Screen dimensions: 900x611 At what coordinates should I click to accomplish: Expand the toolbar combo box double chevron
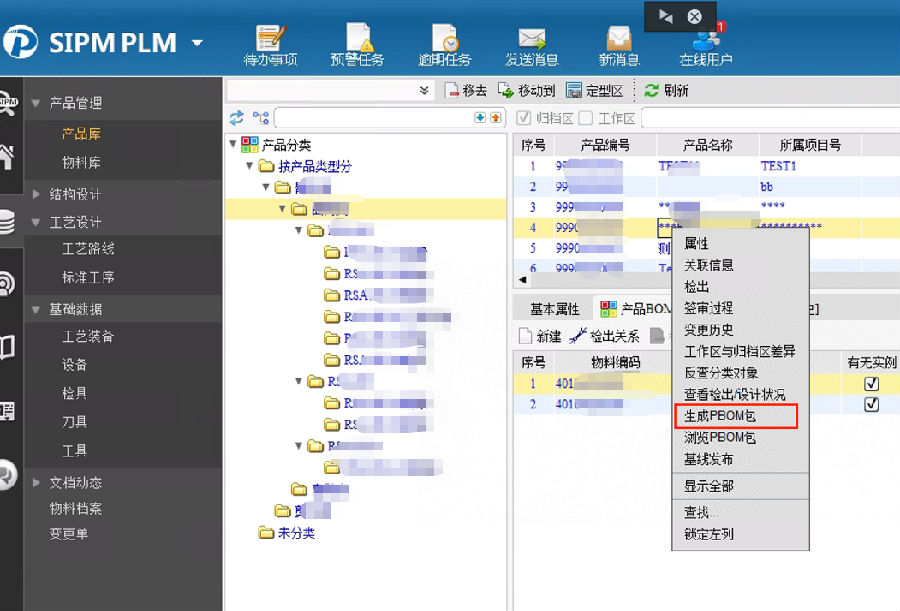click(x=424, y=90)
